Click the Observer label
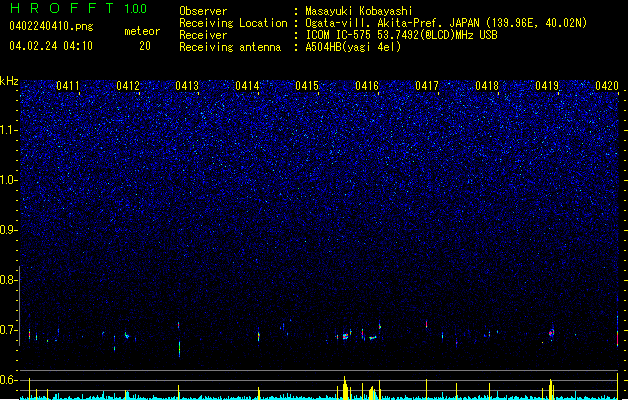This screenshot has height=400, width=629. [x=203, y=11]
